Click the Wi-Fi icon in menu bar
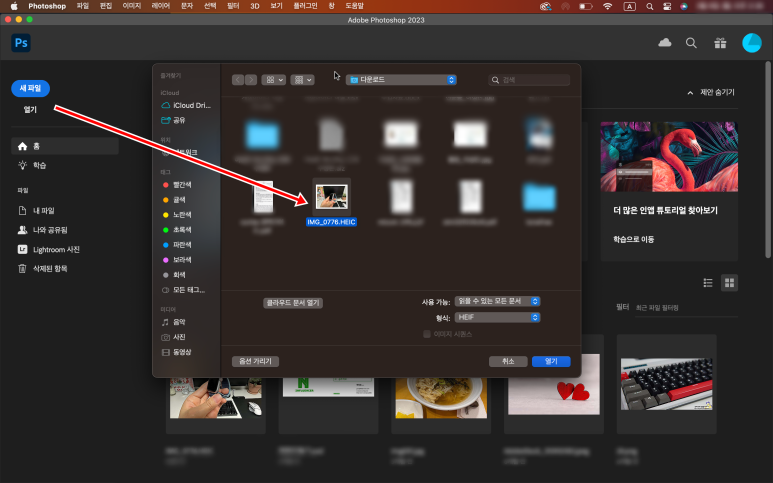 607,6
